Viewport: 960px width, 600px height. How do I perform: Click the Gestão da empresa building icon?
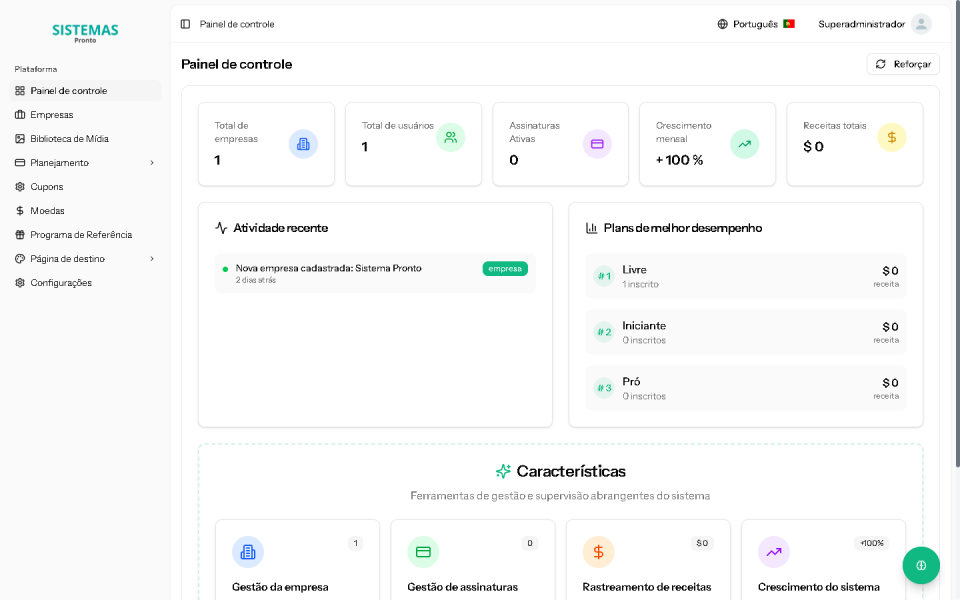[248, 552]
